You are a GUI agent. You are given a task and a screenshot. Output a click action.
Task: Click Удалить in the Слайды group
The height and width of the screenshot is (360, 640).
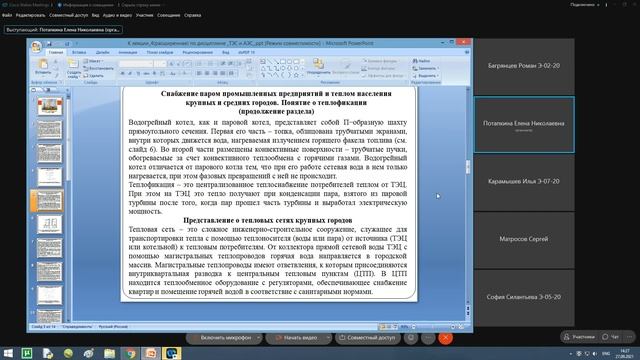click(x=94, y=76)
